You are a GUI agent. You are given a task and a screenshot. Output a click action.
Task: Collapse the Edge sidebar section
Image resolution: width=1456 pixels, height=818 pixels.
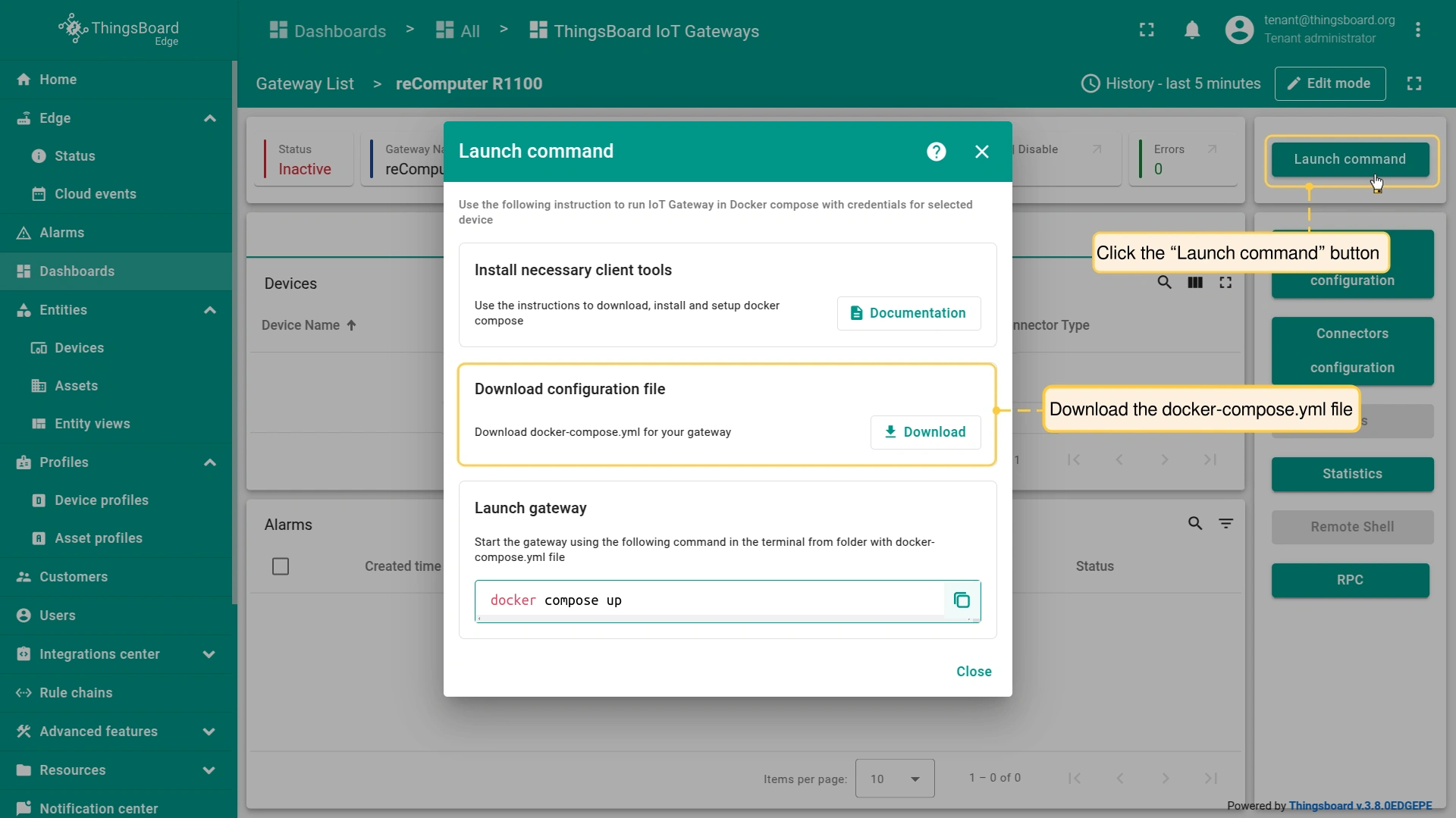[x=209, y=118]
